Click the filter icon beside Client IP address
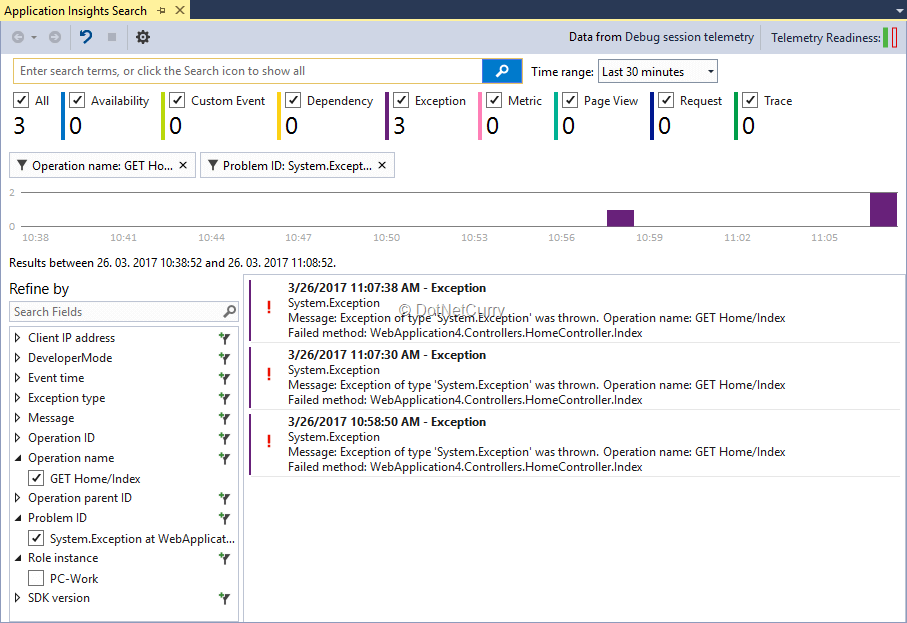Screen dimensions: 907x623 224,338
